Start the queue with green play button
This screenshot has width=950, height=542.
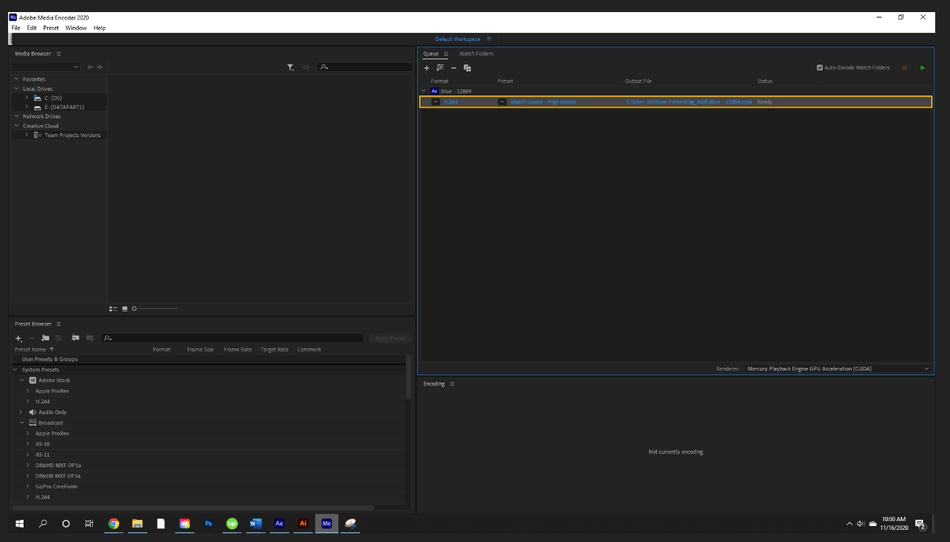click(922, 68)
